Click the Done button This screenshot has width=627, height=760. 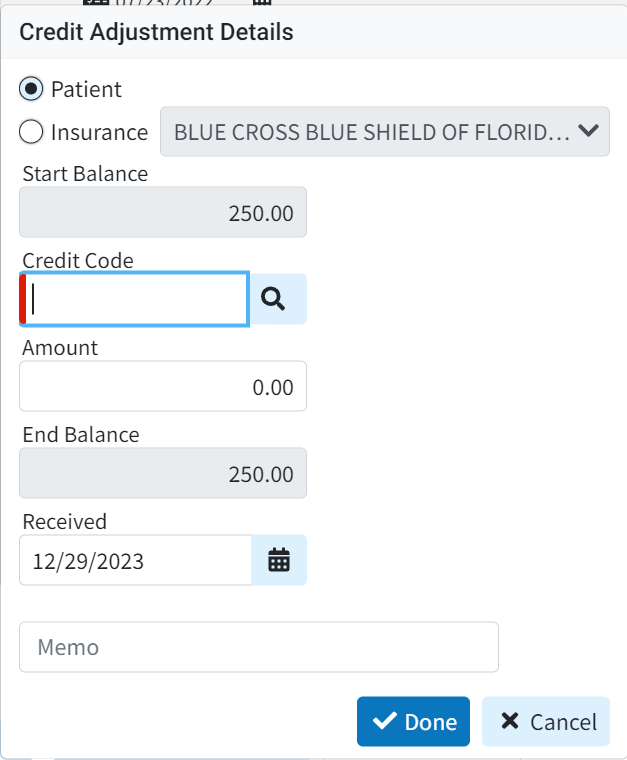click(x=413, y=722)
